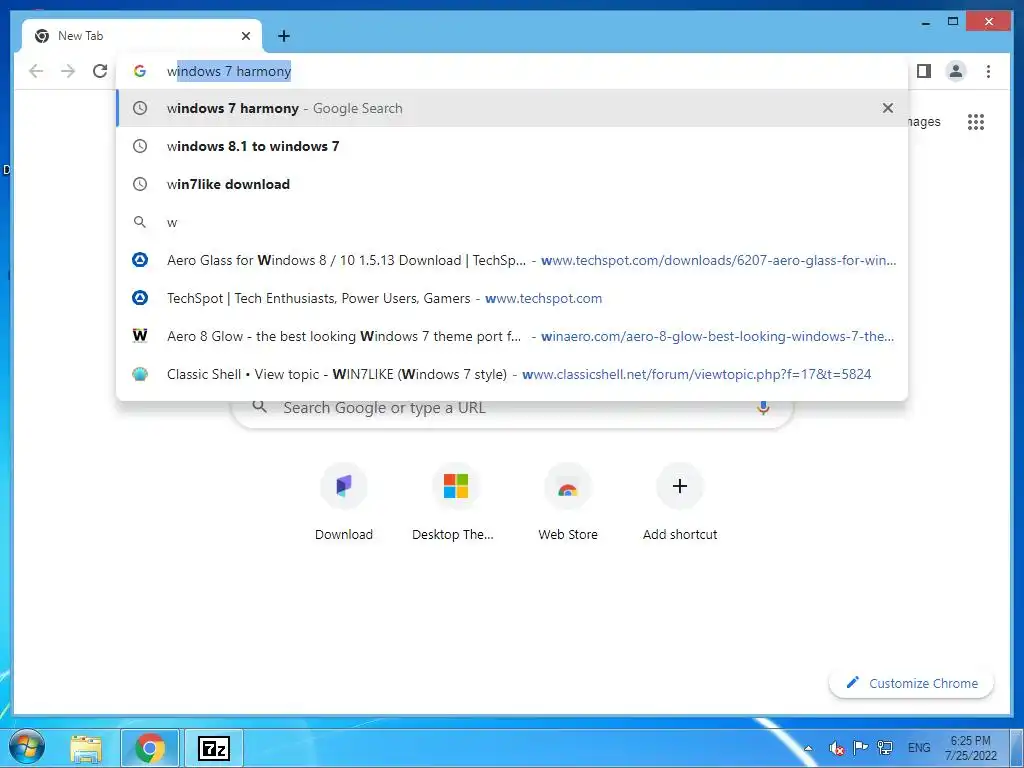Open a new tab with the plus button

coord(283,36)
